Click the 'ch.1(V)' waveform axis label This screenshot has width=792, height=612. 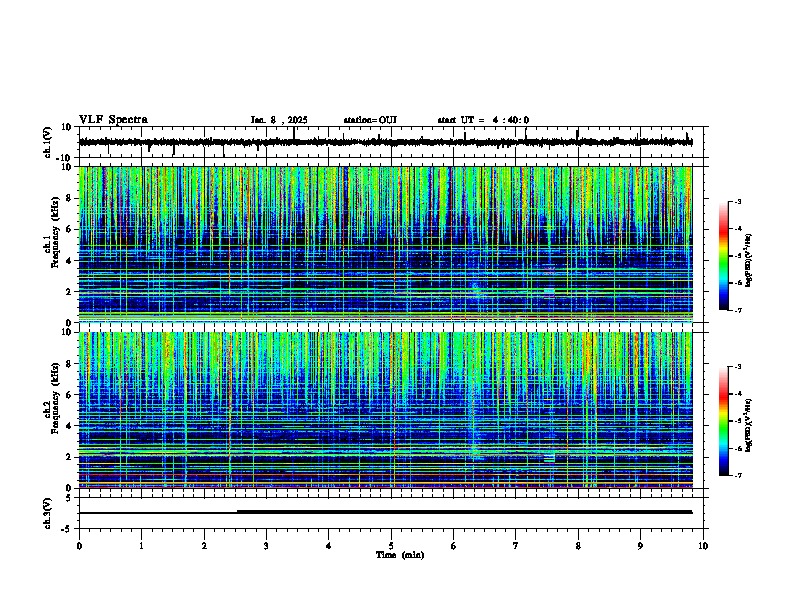pos(48,142)
